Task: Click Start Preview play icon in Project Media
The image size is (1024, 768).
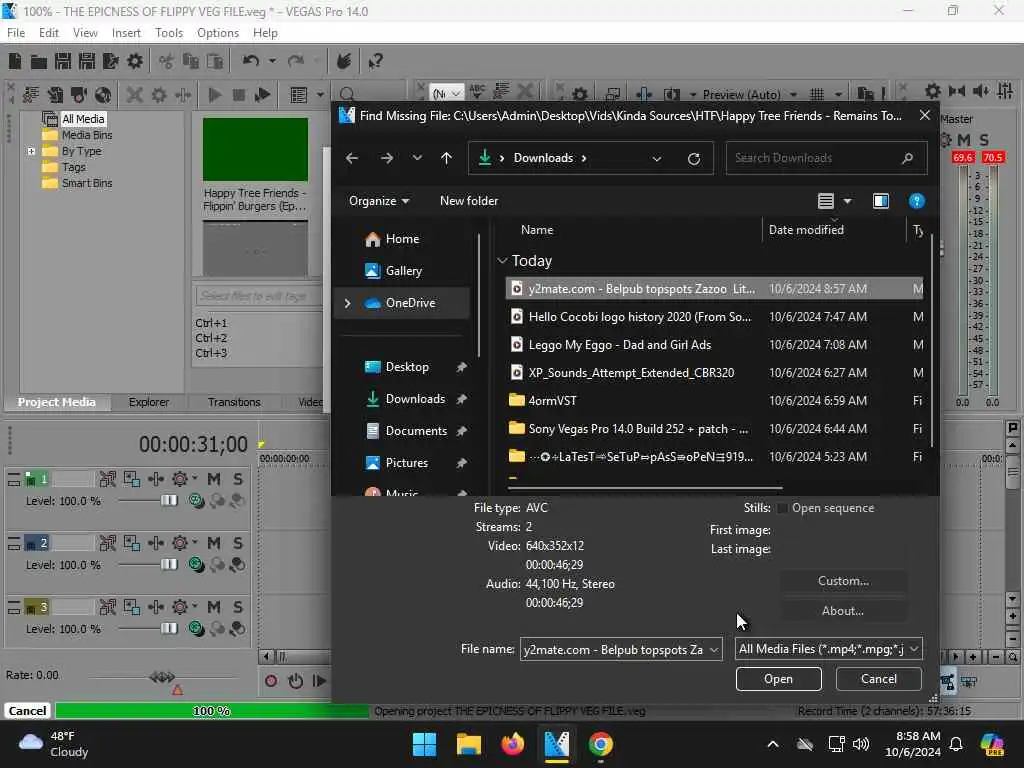Action: pyautogui.click(x=214, y=95)
